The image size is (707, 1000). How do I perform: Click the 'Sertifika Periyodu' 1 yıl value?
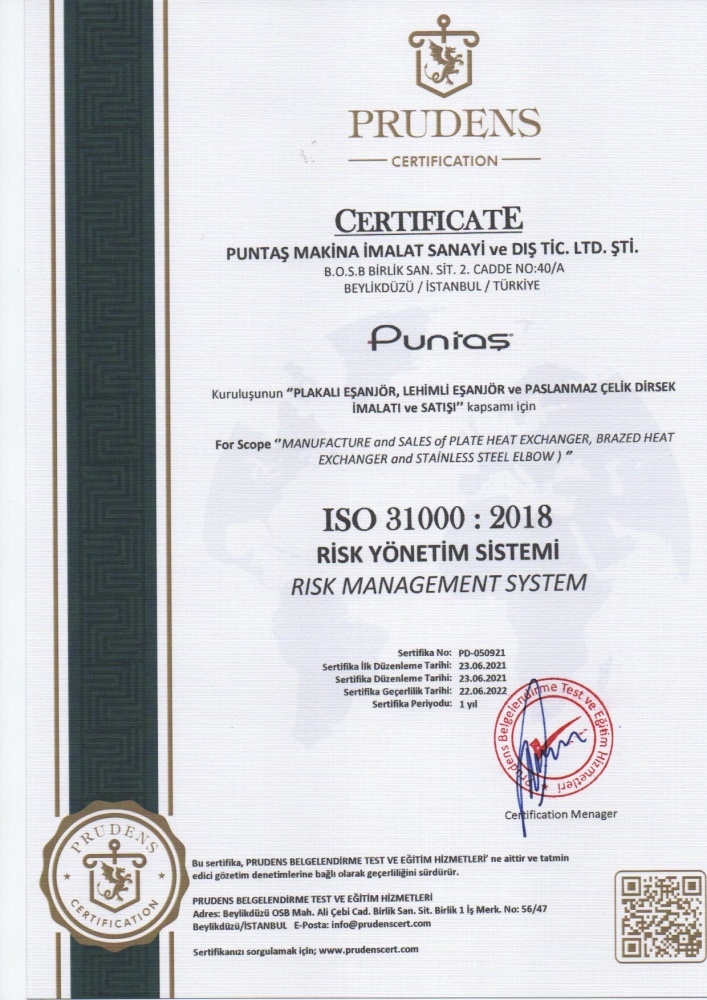coord(468,704)
